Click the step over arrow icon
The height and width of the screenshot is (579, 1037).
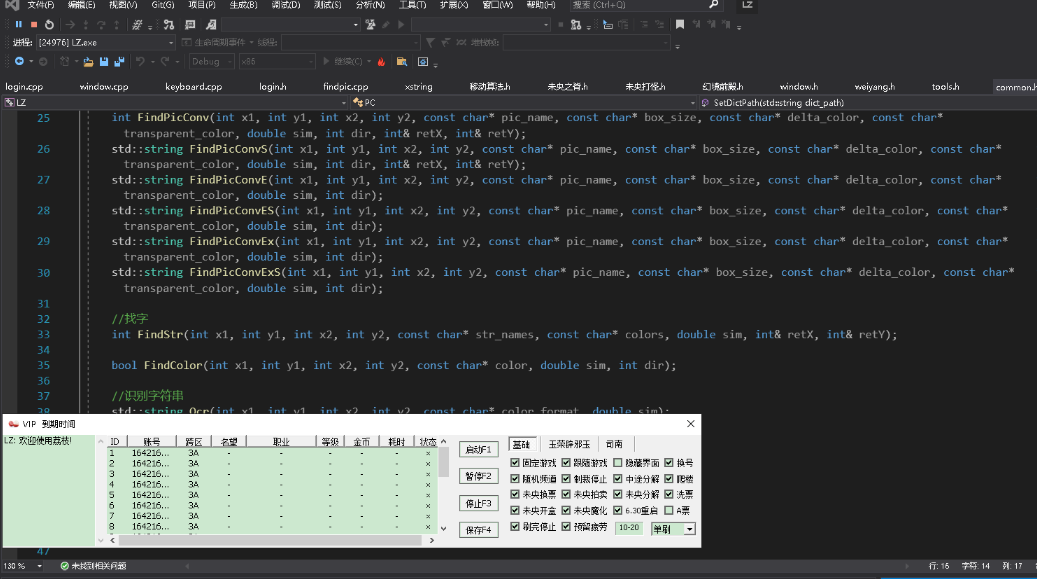click(x=101, y=24)
